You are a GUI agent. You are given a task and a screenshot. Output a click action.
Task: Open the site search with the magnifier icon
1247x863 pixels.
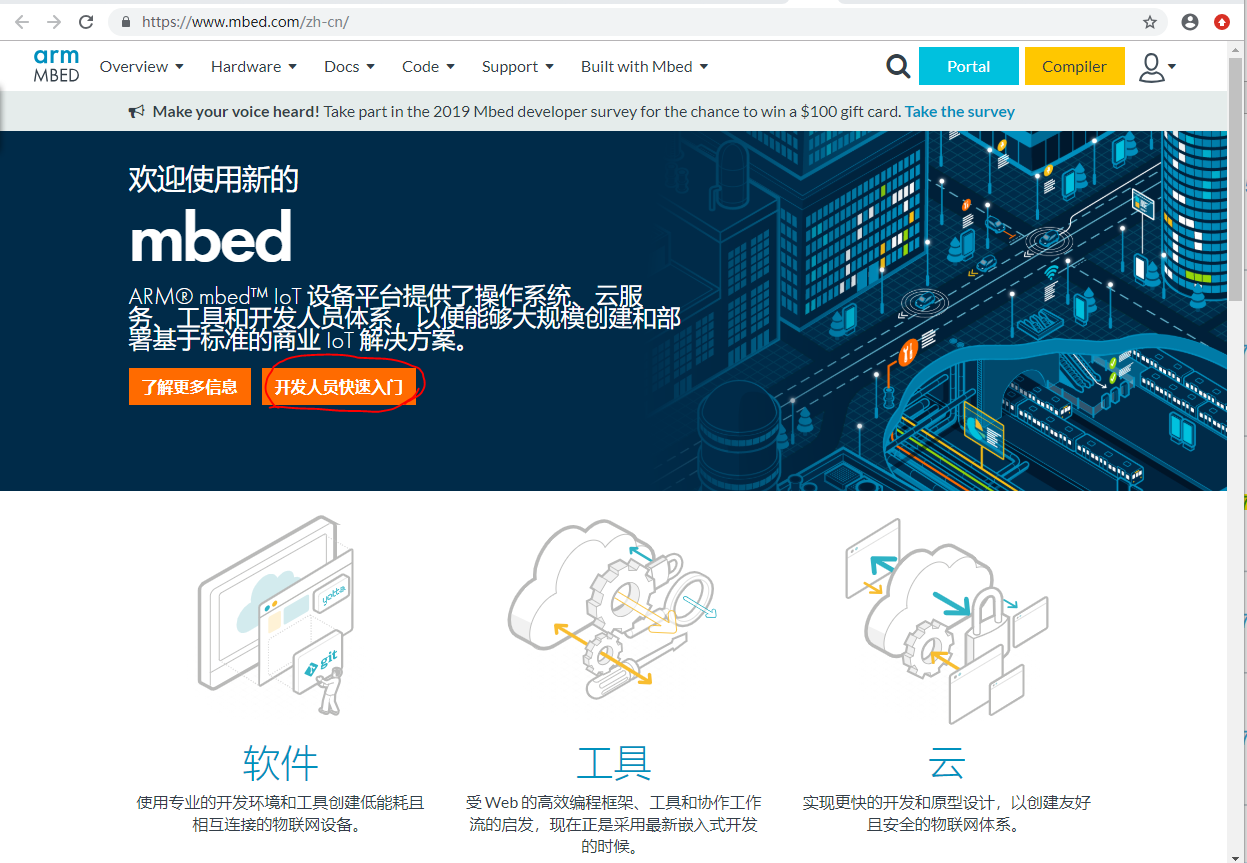(x=897, y=65)
